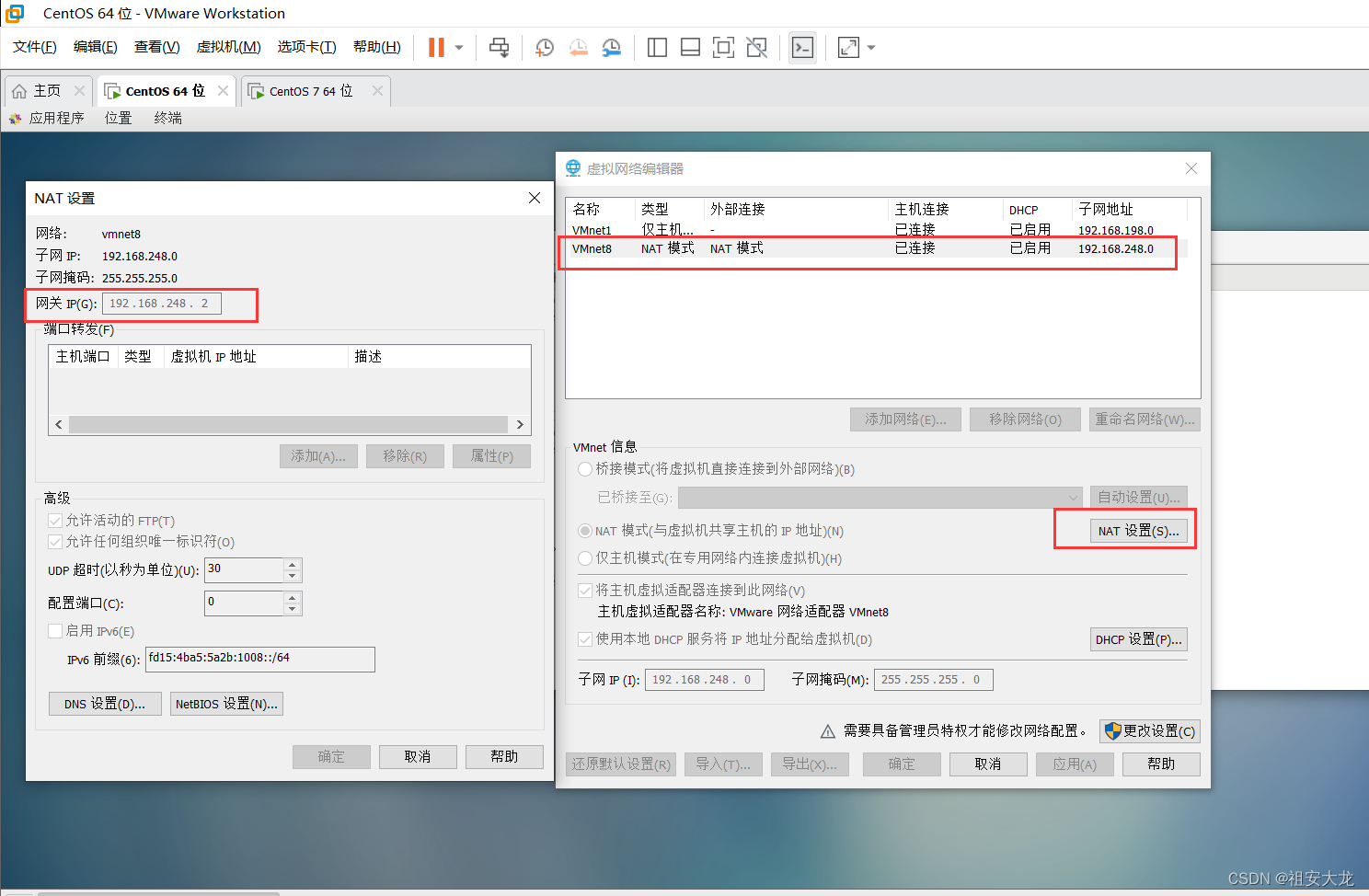Open the 查看(V) menu
Viewport: 1369px width, 896px height.
157,47
